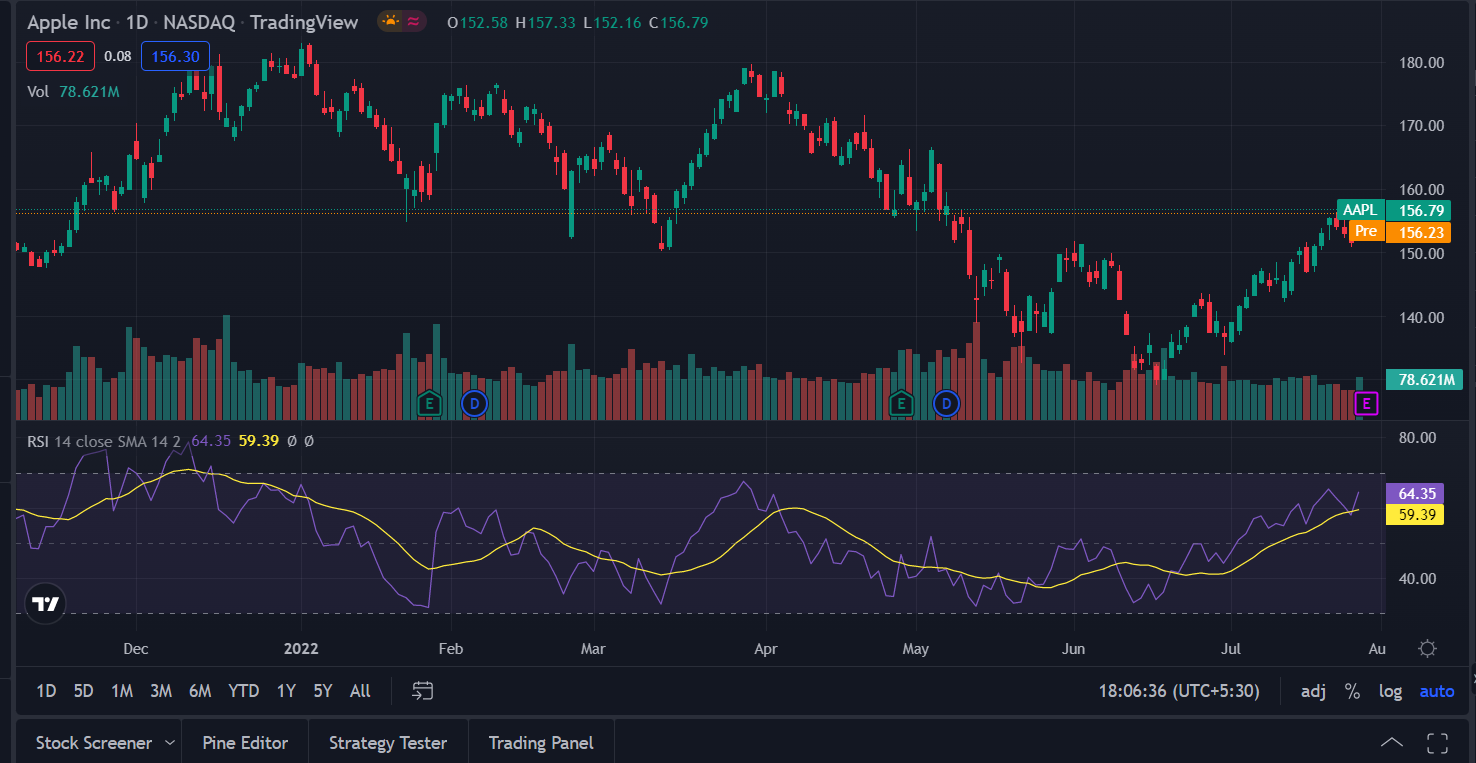
Task: Open the Stock Screener tab
Action: (94, 743)
